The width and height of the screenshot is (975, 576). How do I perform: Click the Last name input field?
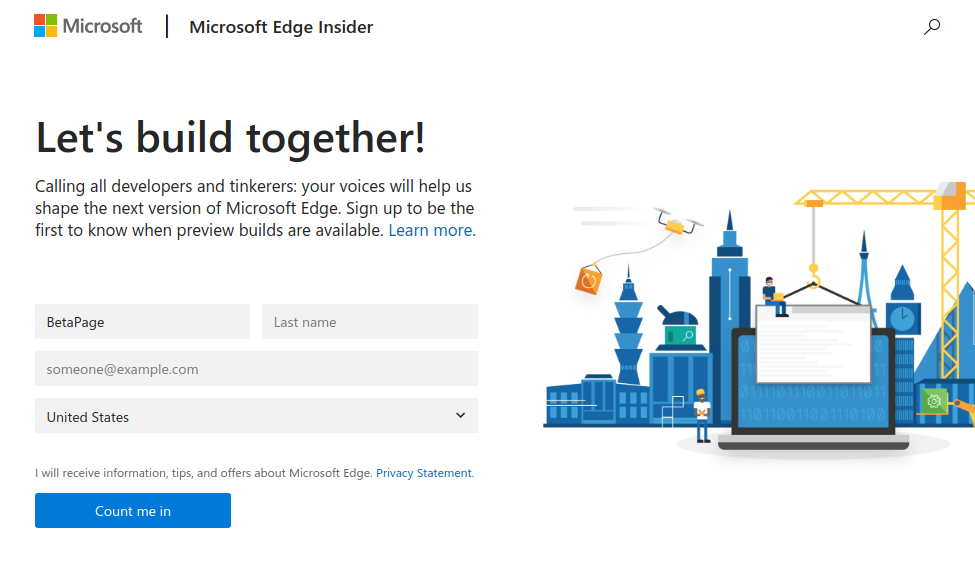[x=370, y=322]
